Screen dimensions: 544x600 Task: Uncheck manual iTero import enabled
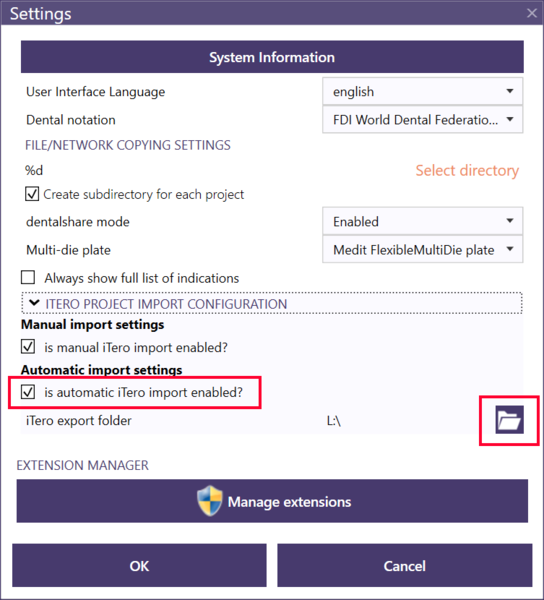28,347
